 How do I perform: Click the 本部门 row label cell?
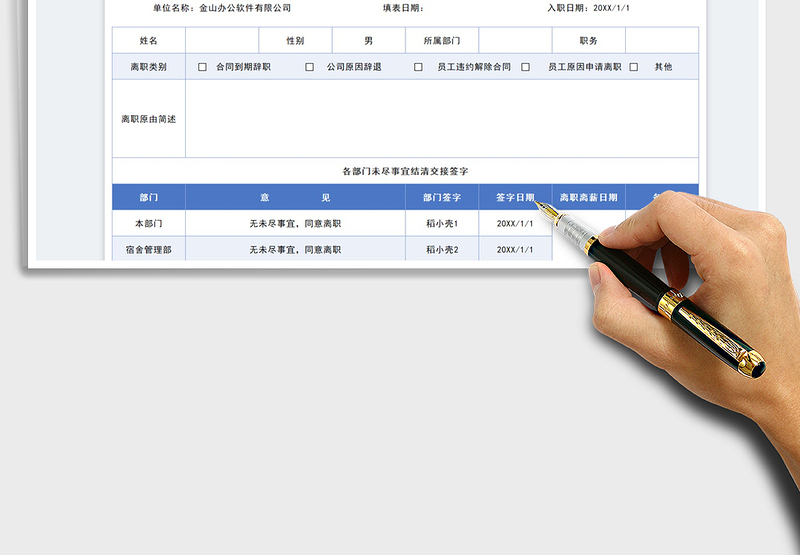tap(148, 224)
